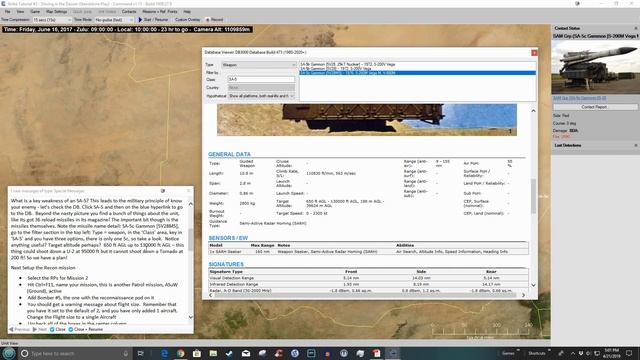Open the Map Settings menu
The height and width of the screenshot is (360, 640).
click(56, 11)
